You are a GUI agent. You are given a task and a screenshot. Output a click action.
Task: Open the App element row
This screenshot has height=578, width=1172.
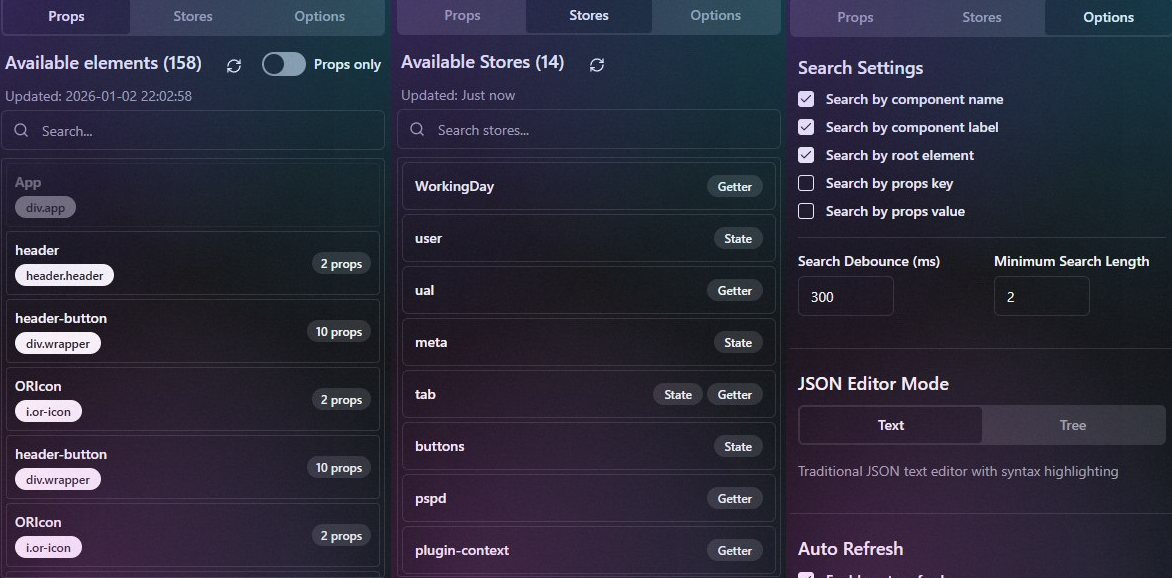[x=193, y=195]
